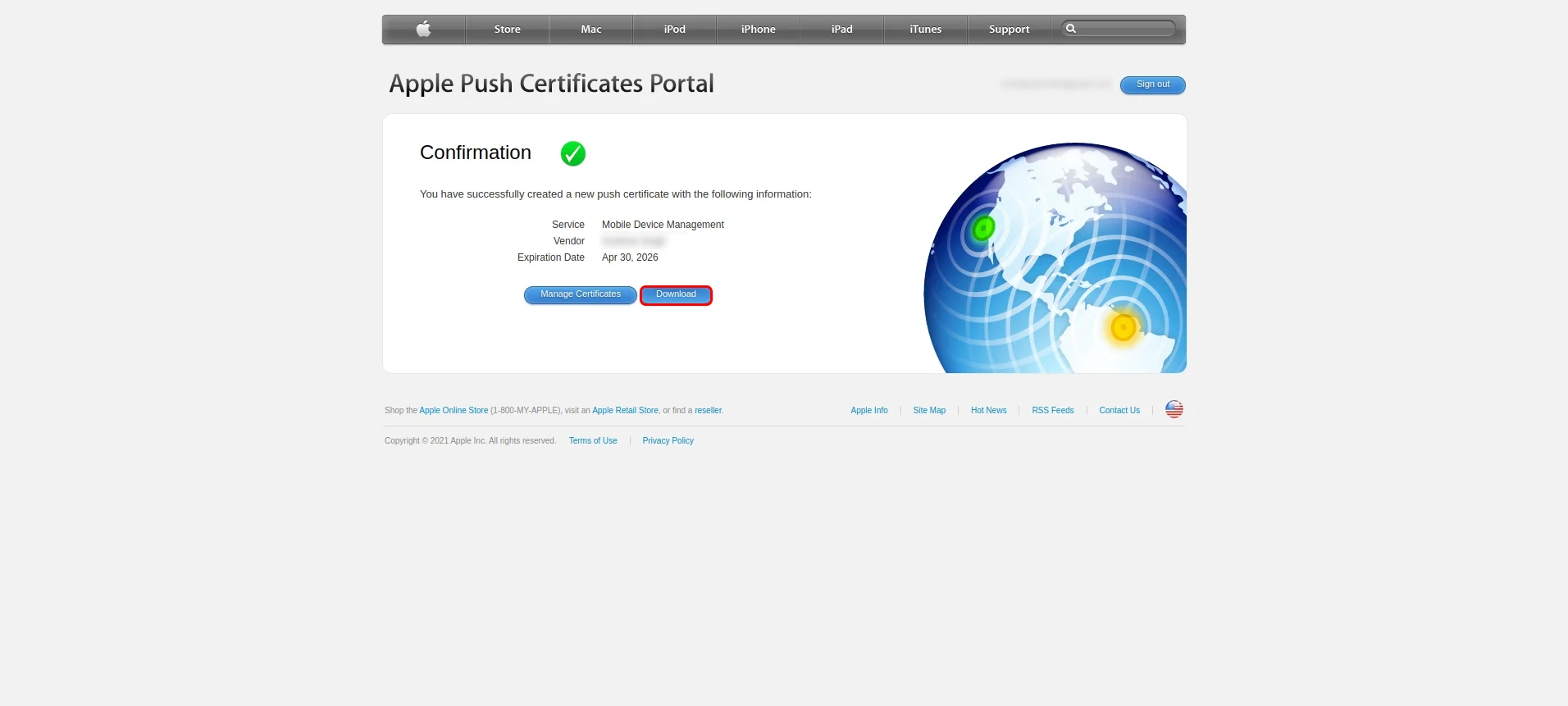This screenshot has height=706, width=1568.
Task: Open the Store menu item
Action: tap(507, 30)
